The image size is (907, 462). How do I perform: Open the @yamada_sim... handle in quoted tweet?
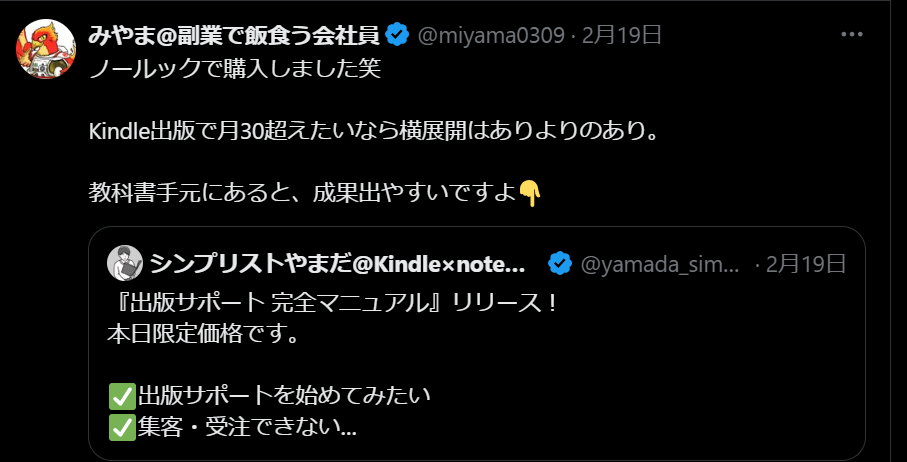[659, 264]
